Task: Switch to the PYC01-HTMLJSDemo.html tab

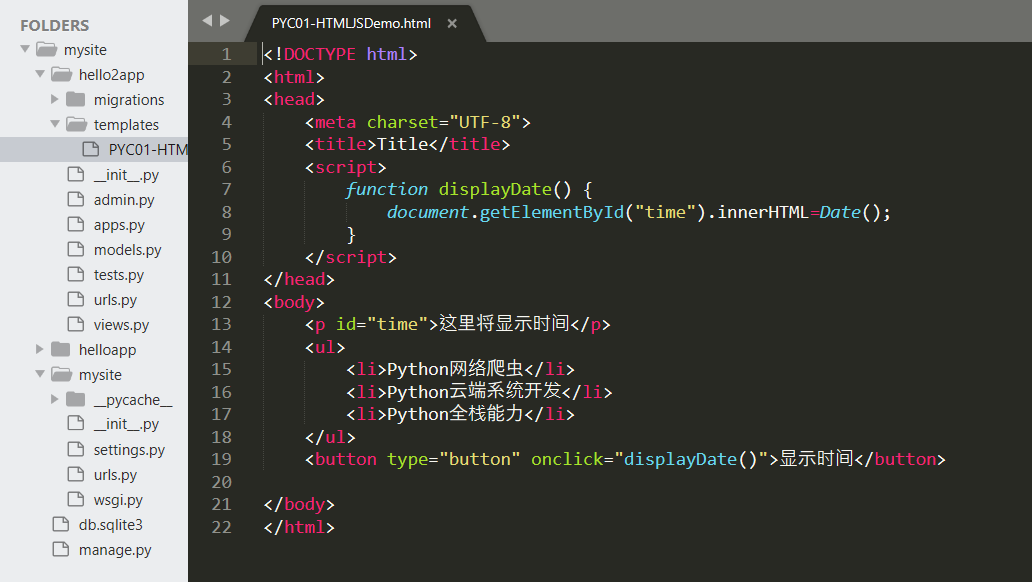Action: click(351, 23)
